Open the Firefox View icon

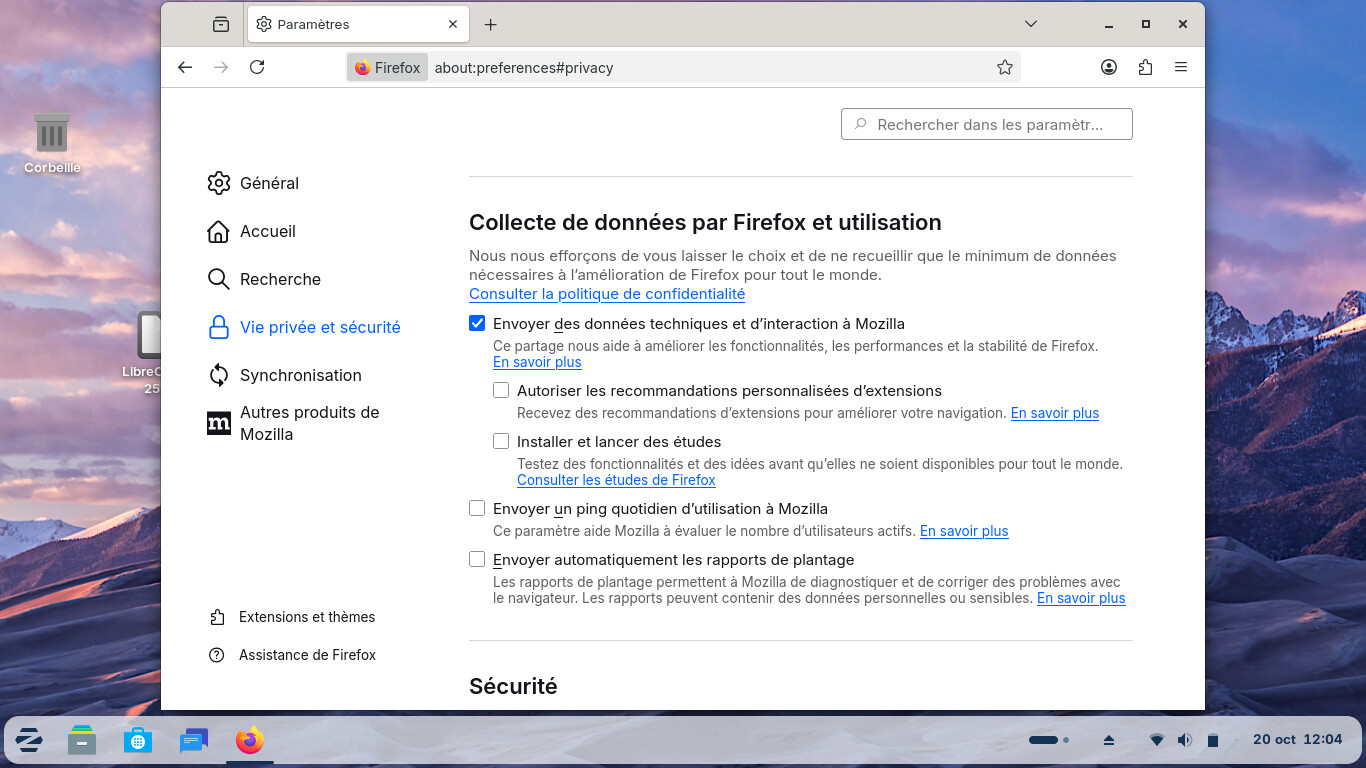coord(221,24)
